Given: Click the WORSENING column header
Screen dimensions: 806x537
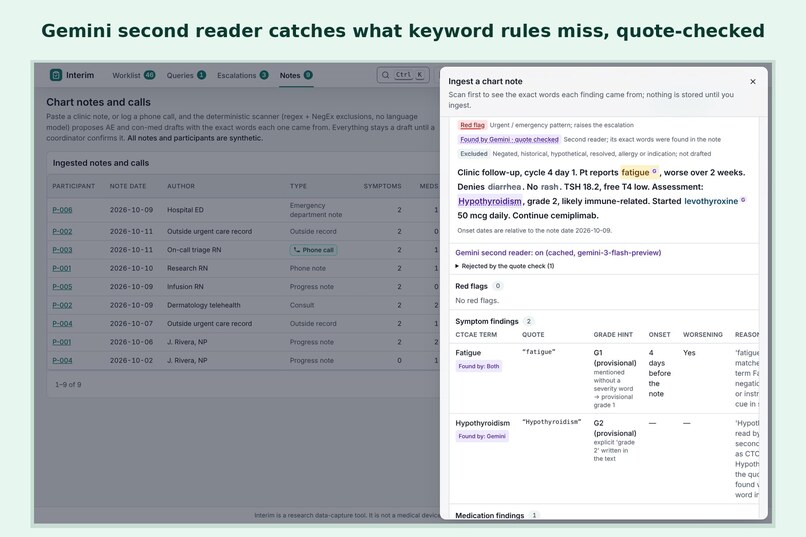Looking at the screenshot, I should coord(703,335).
